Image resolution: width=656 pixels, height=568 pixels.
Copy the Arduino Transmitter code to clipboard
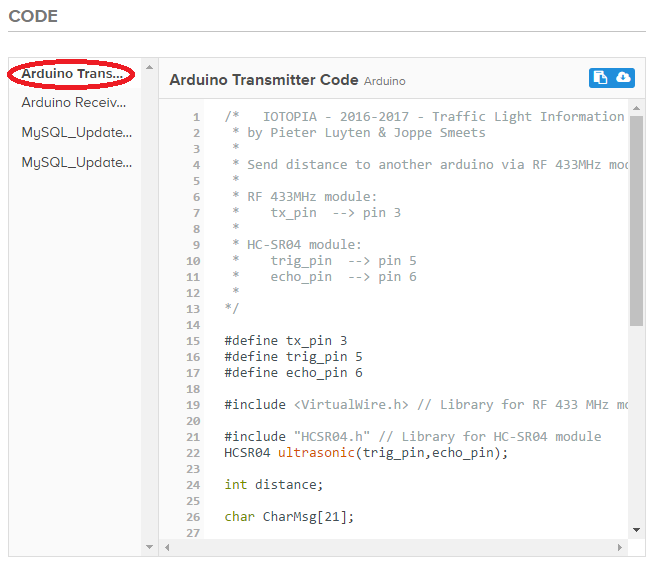(x=600, y=78)
